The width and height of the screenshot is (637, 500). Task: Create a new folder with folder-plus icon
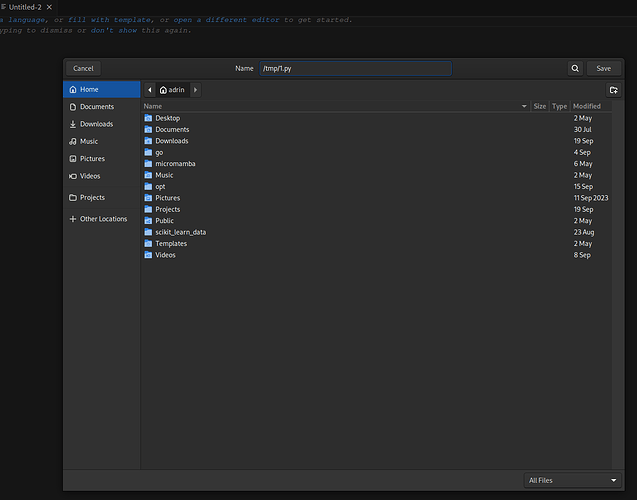coord(613,90)
